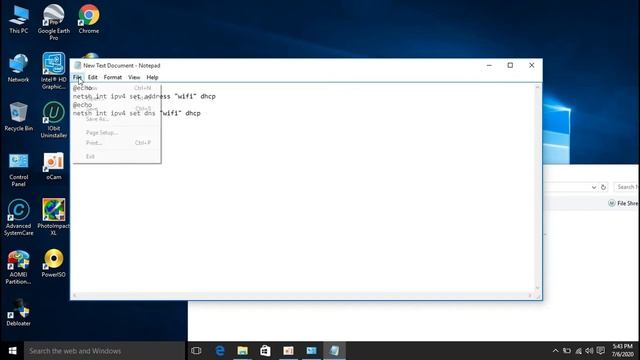Minimize the Notepad window
This screenshot has width=640, height=360.
pos(489,65)
